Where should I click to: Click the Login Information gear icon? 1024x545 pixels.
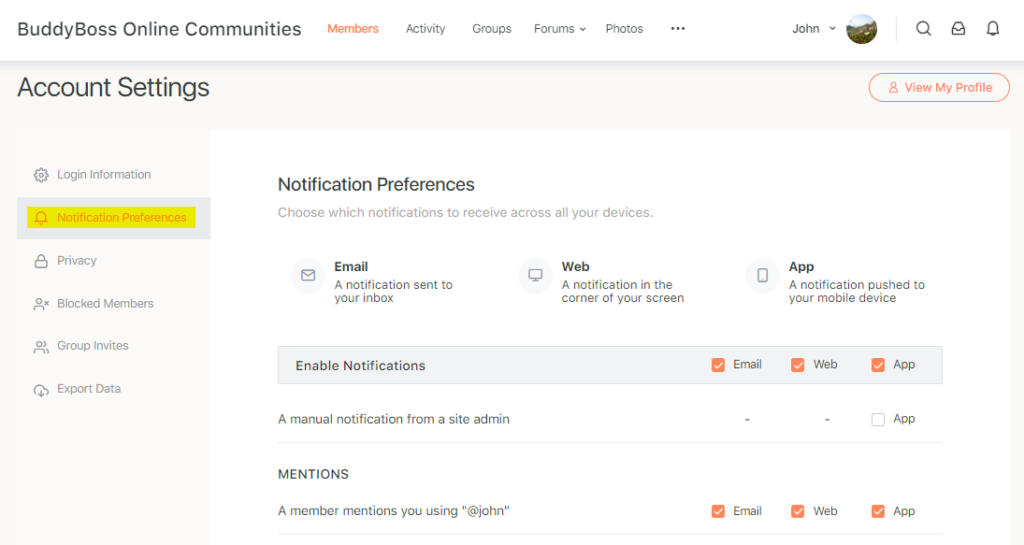[x=41, y=175]
